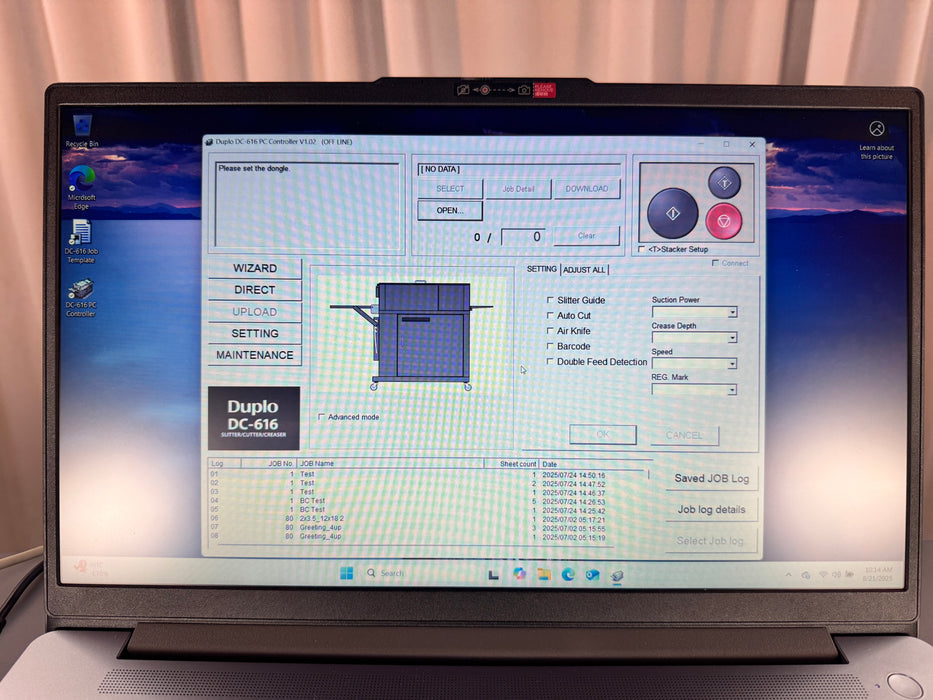Click the sheet count input field
This screenshot has width=933, height=700.
pos(525,236)
